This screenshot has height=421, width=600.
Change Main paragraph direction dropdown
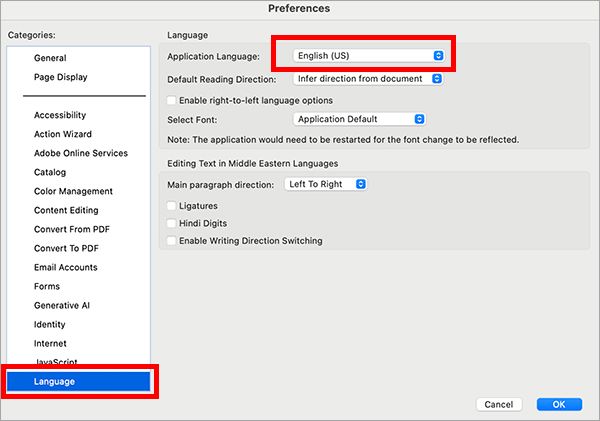pyautogui.click(x=326, y=184)
